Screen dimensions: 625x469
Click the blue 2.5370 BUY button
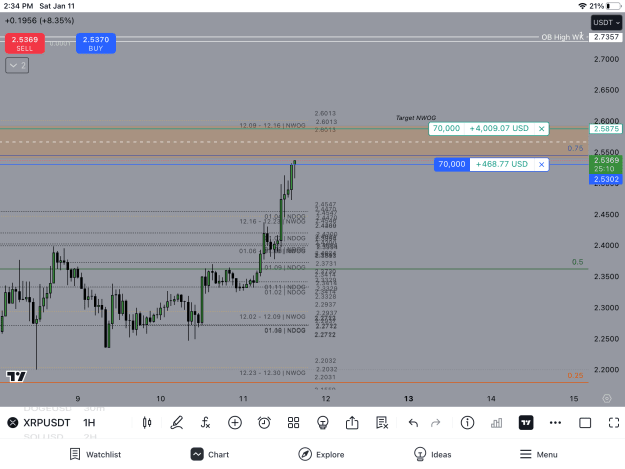(96, 43)
